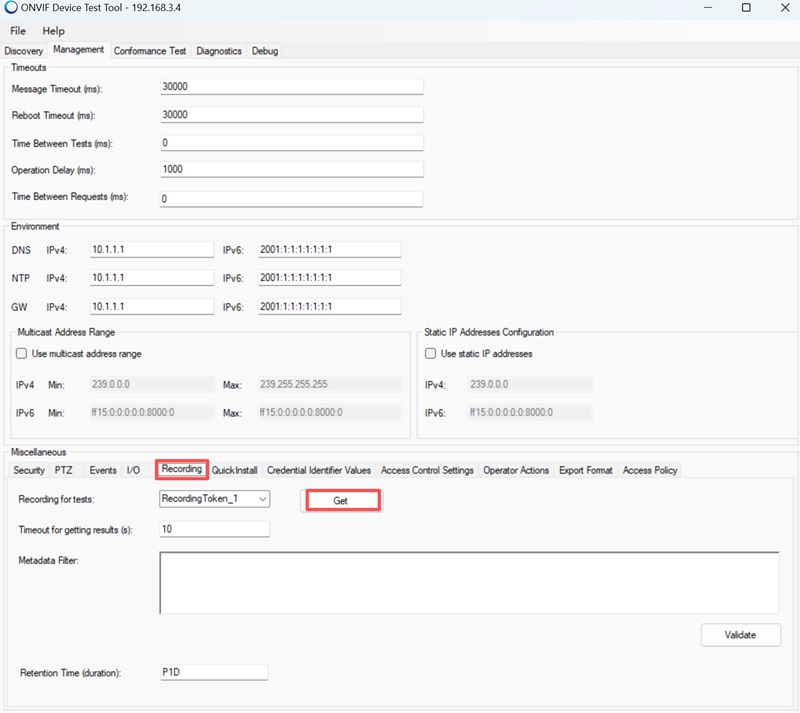Enable Use multicast address range checkbox
This screenshot has height=713, width=800.
tap(22, 353)
